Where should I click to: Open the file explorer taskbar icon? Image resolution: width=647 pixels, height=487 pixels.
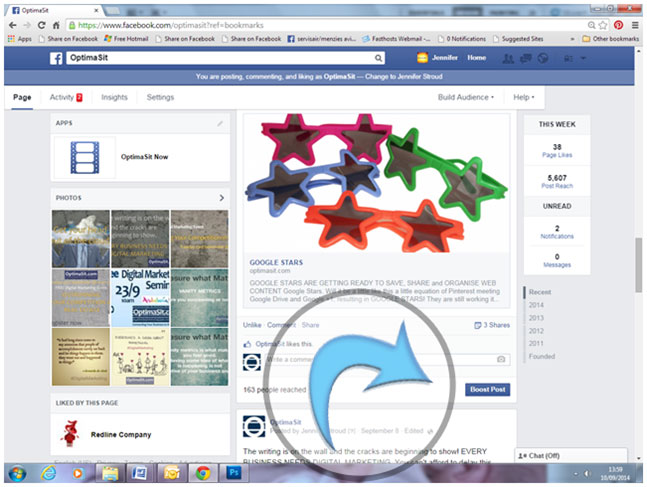click(x=110, y=473)
